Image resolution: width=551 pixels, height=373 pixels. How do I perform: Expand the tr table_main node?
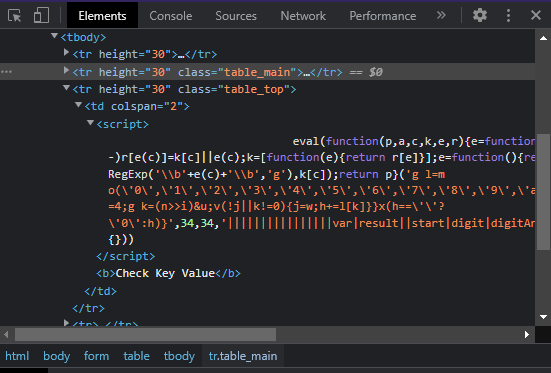click(66, 71)
